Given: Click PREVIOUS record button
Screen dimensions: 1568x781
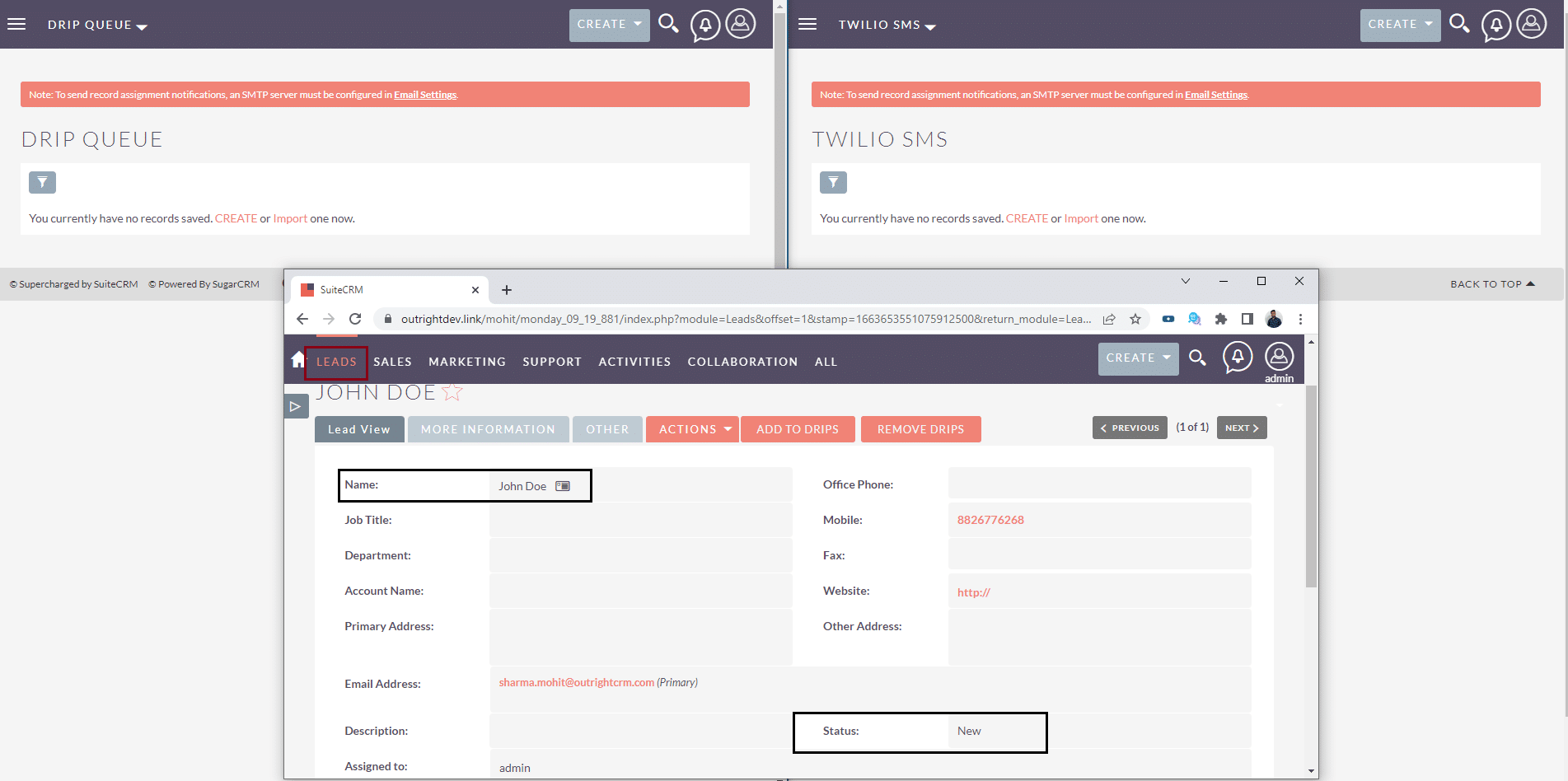Looking at the screenshot, I should pyautogui.click(x=1130, y=428).
